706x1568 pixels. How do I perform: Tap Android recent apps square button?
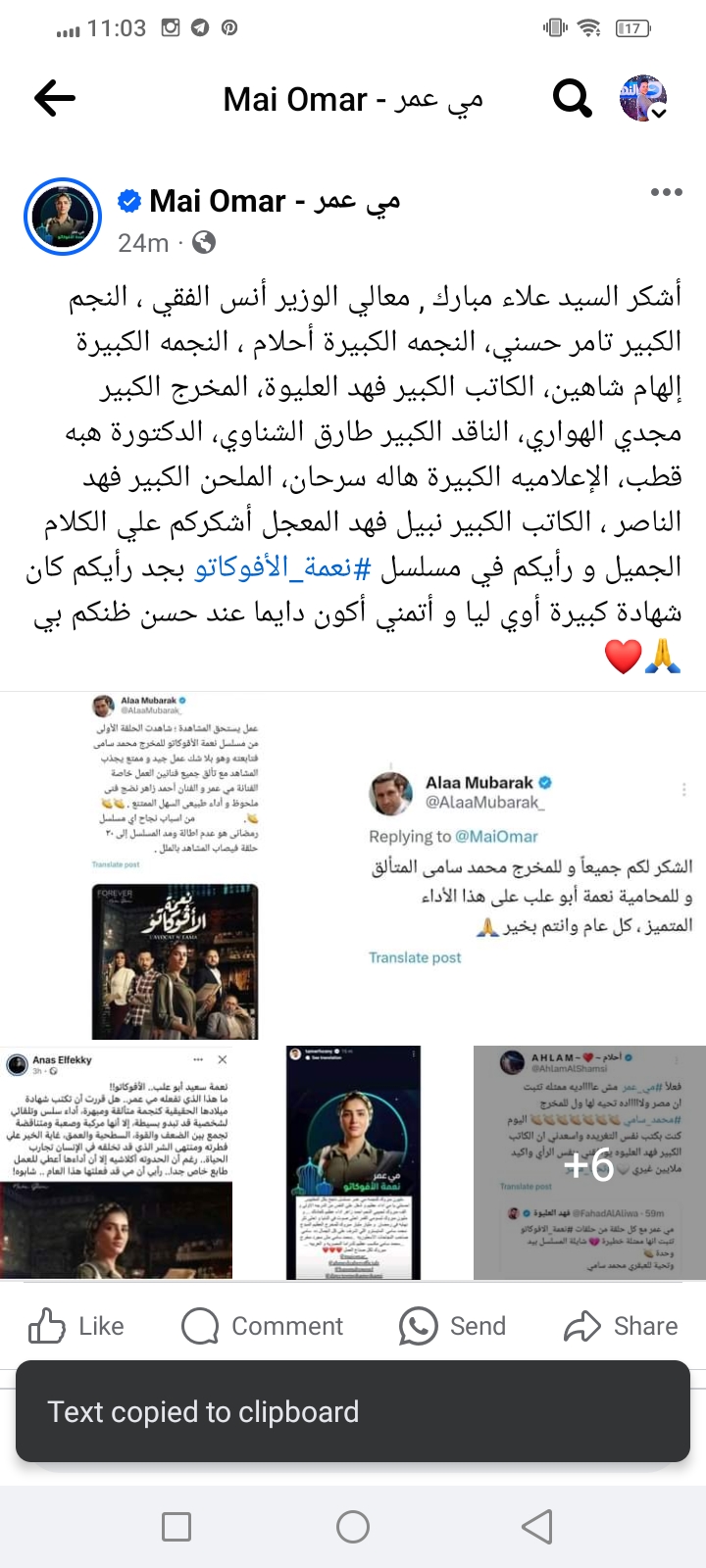[176, 1526]
